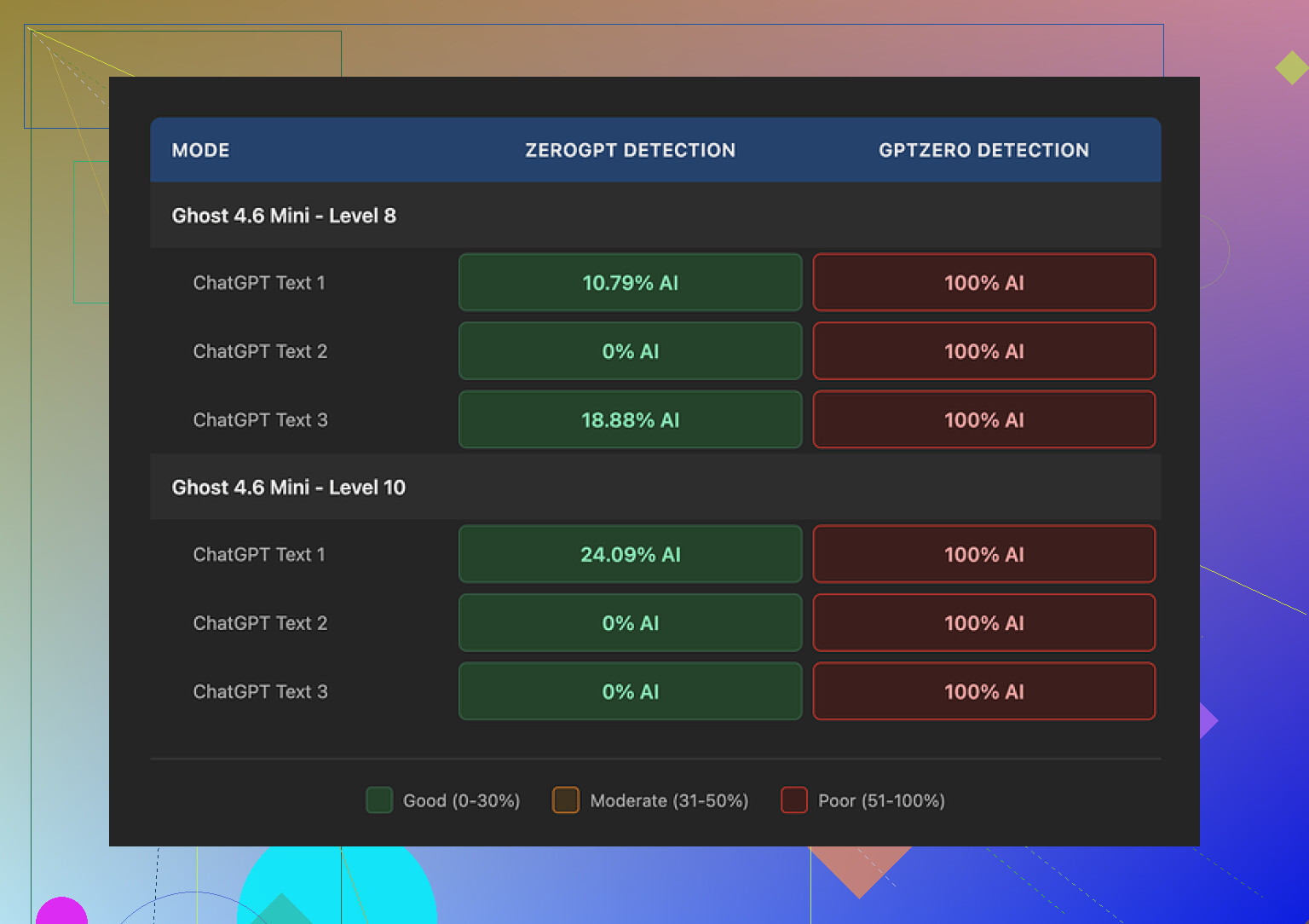Screen dimensions: 1309x924
Task: Click the Poor (51-100%) legend text
Action: tap(881, 801)
